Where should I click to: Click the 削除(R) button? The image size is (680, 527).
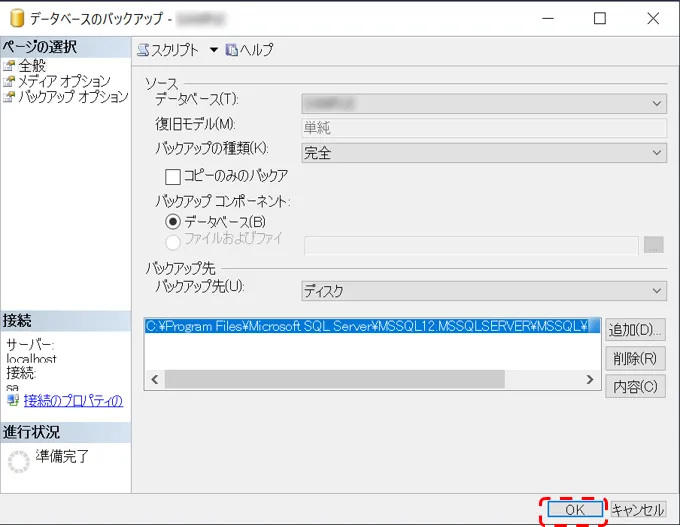point(635,358)
